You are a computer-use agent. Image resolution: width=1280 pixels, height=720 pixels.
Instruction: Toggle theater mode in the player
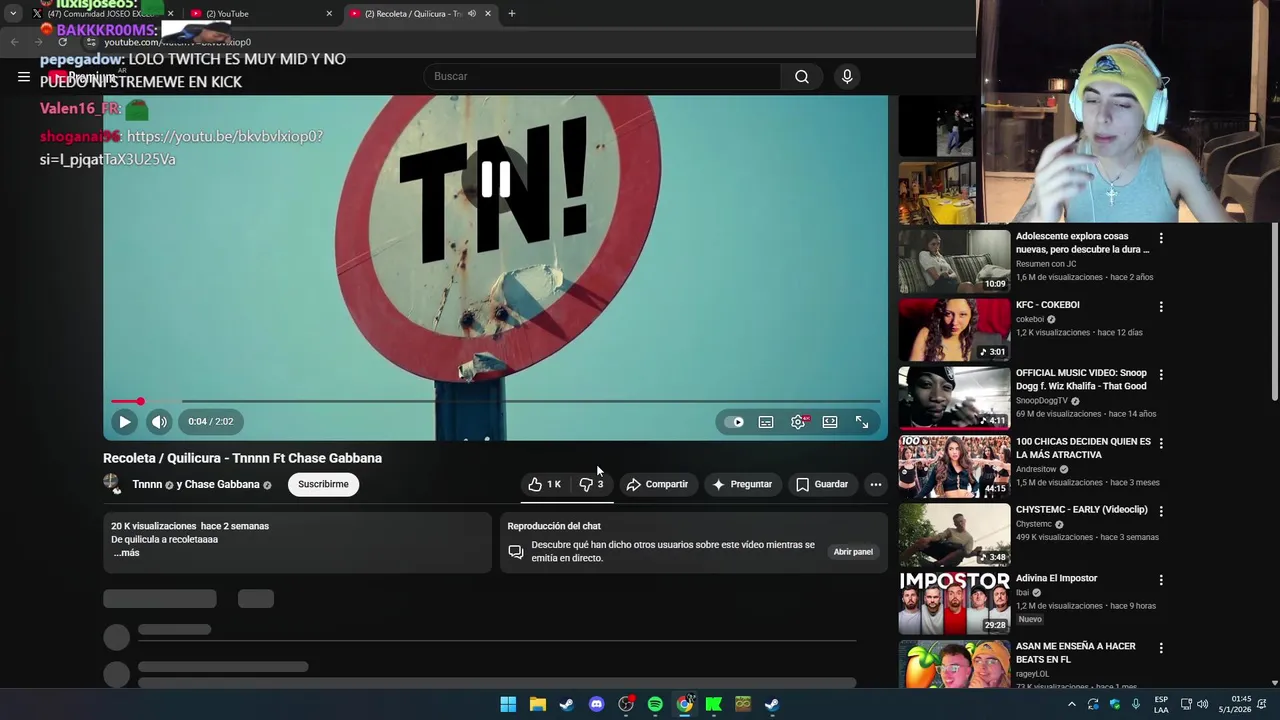pyautogui.click(x=830, y=422)
